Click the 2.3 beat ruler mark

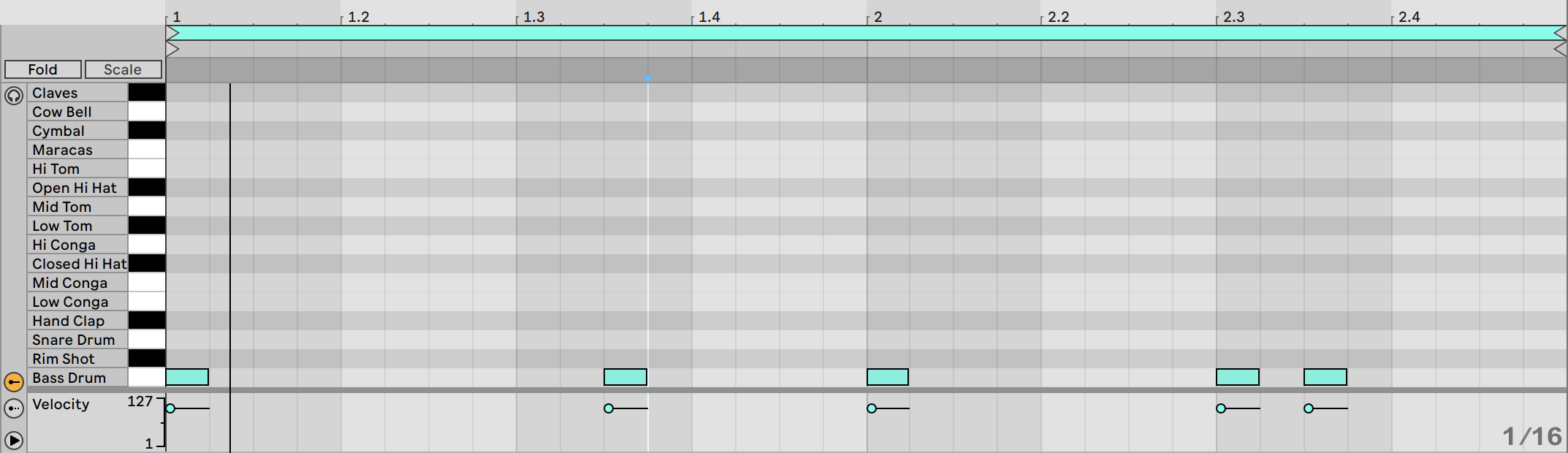coord(1233,17)
